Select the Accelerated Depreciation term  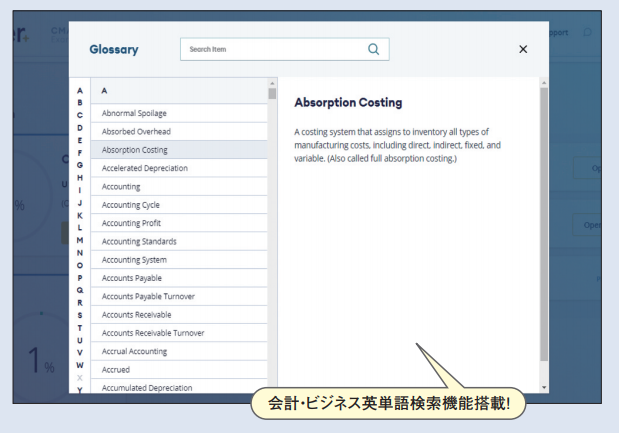click(x=144, y=168)
